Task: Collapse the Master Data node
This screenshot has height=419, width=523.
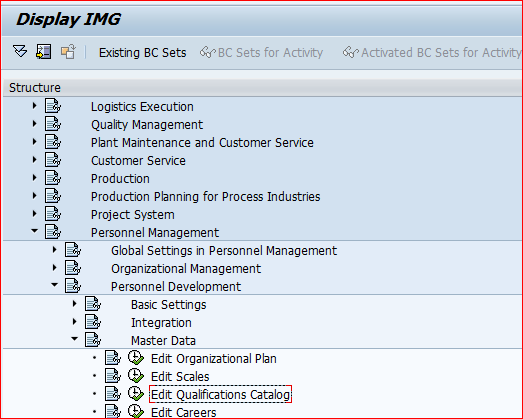Action: point(74,339)
